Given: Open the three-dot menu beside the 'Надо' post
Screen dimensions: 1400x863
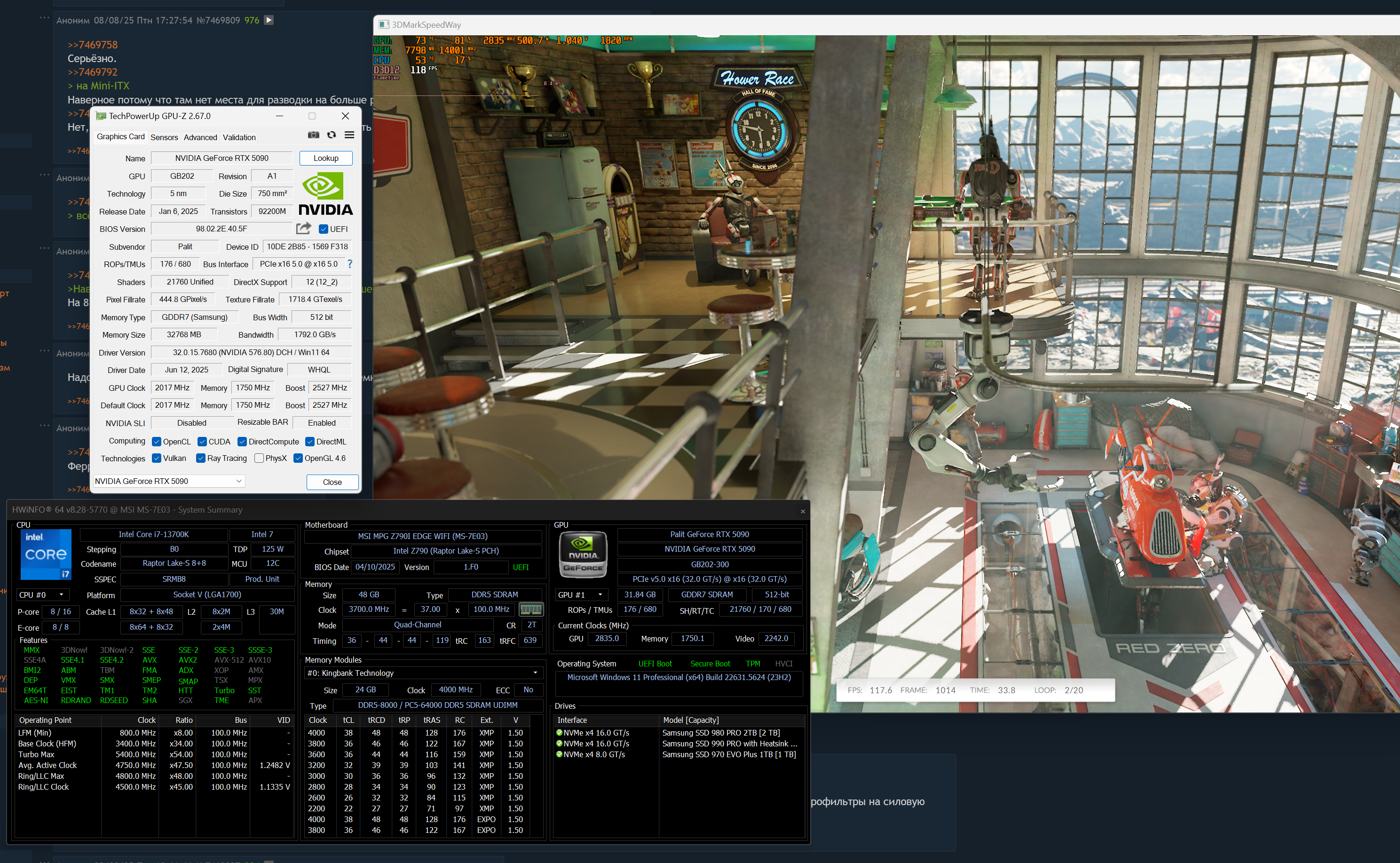Looking at the screenshot, I should (x=44, y=352).
